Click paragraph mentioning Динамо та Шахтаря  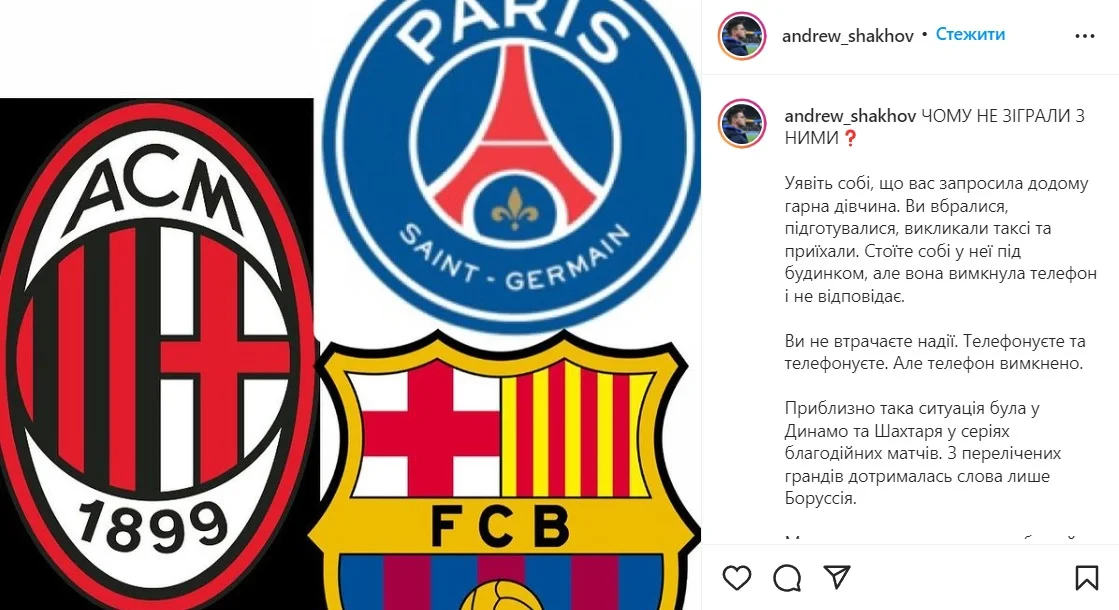[923, 453]
